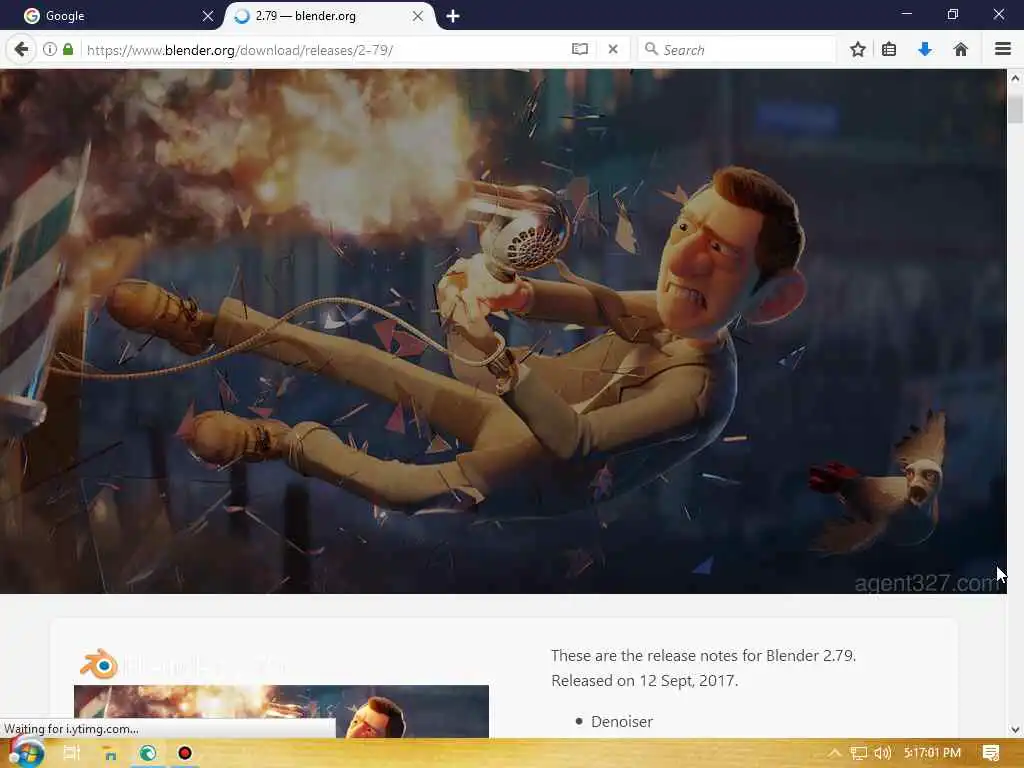The height and width of the screenshot is (768, 1024).
Task: Stop loading the page with the X button
Action: [613, 50]
